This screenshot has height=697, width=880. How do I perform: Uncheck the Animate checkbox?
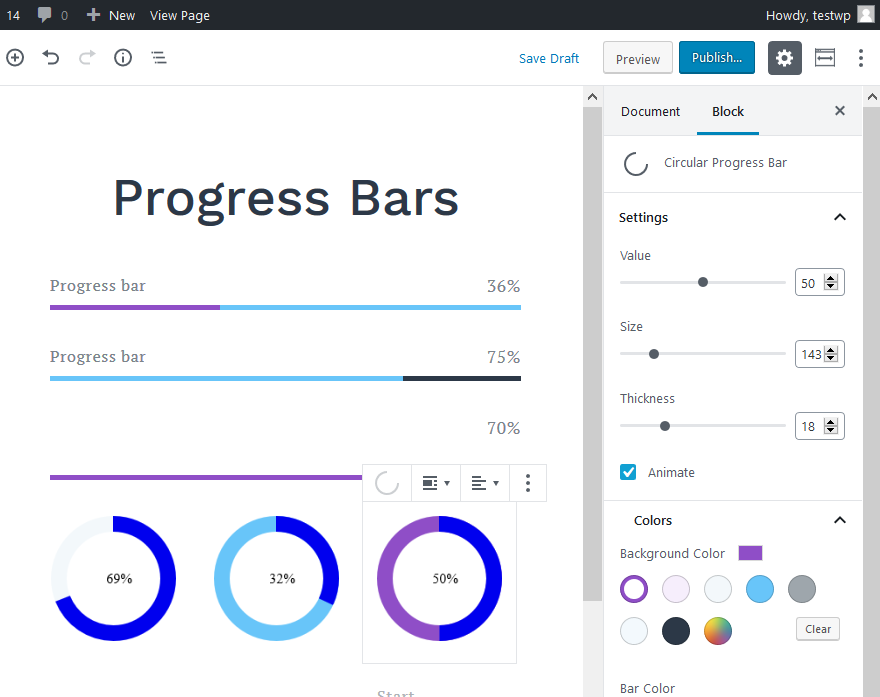click(628, 472)
